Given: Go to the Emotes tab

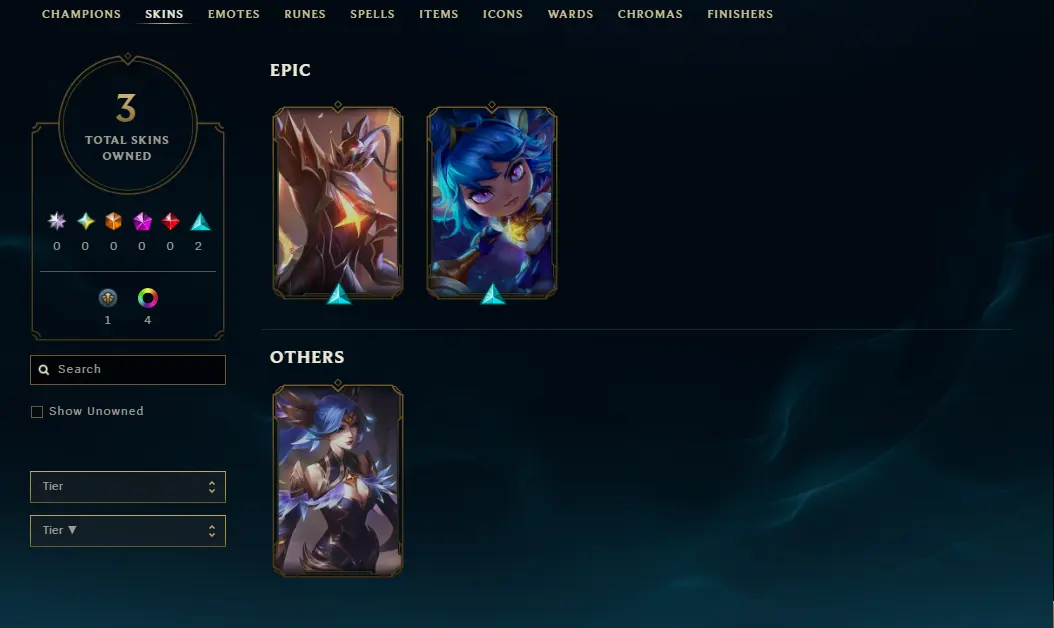Looking at the screenshot, I should click(x=233, y=14).
